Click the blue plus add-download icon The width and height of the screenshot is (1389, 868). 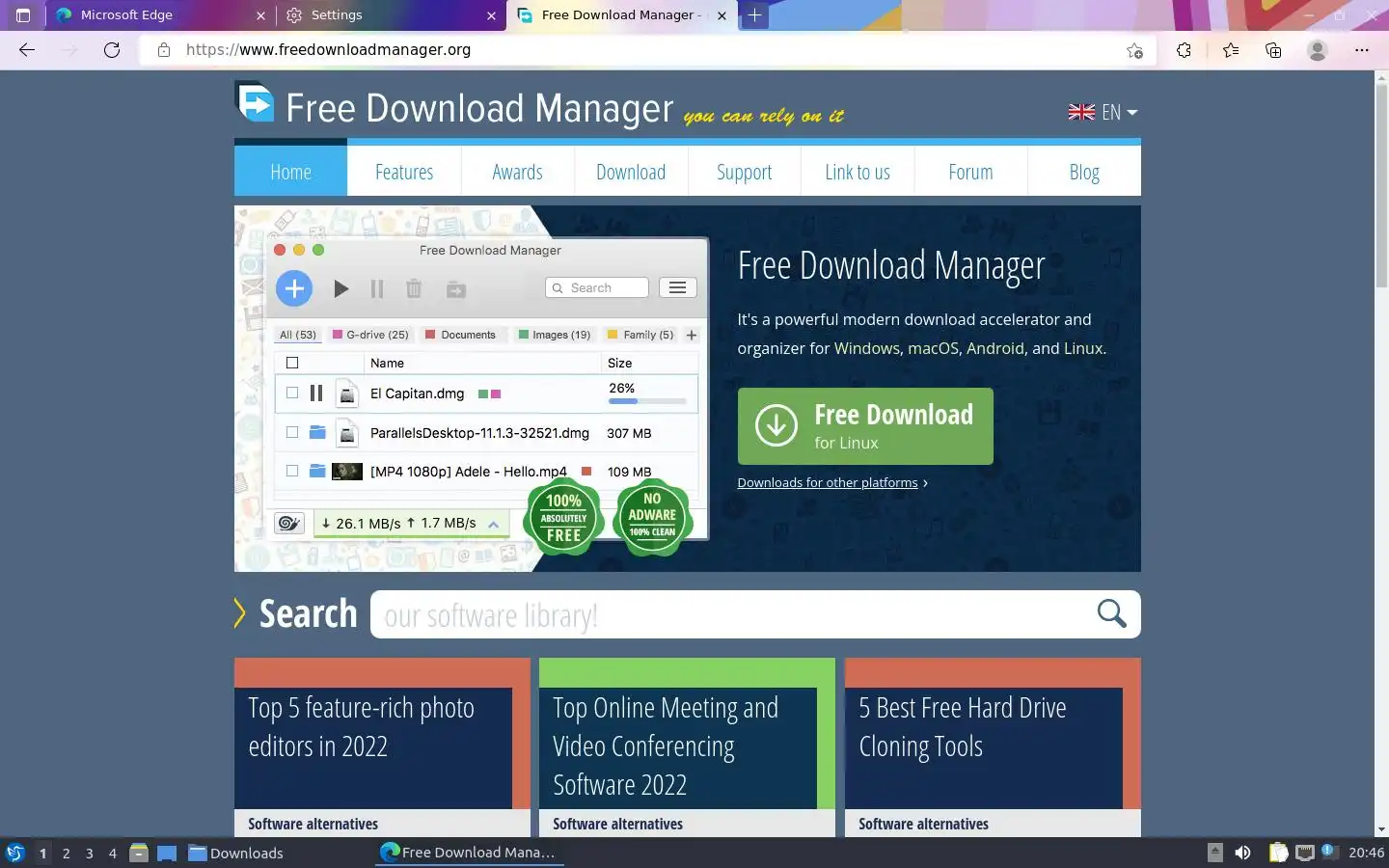tap(294, 288)
